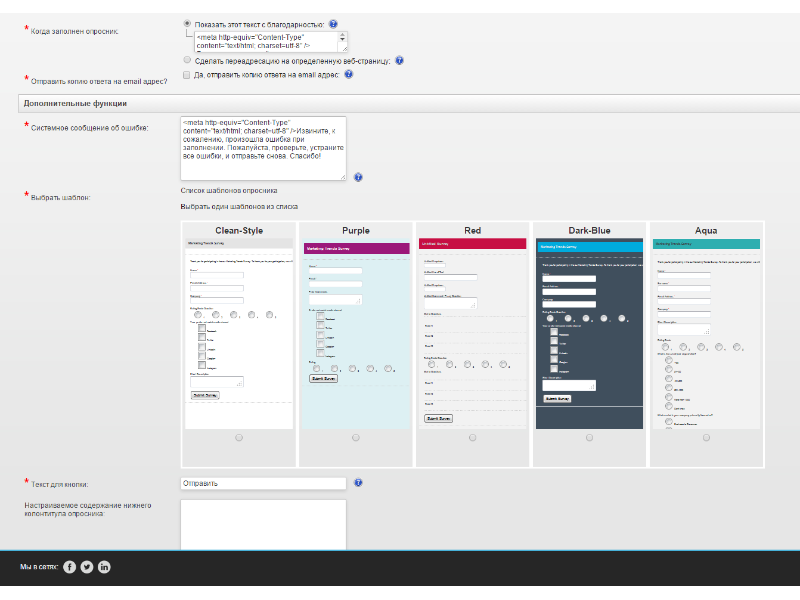Click scroll up arrow in thank-you textarea
800x600 pixels.
tap(343, 35)
